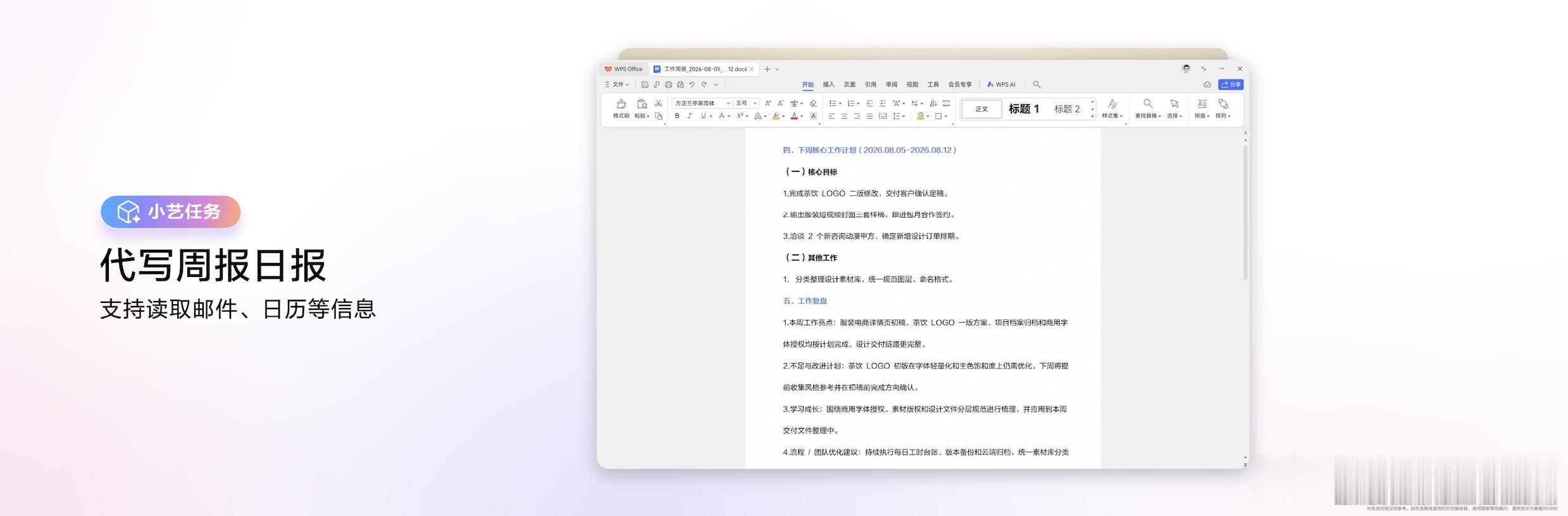
Task: Align text left
Action: point(831,116)
